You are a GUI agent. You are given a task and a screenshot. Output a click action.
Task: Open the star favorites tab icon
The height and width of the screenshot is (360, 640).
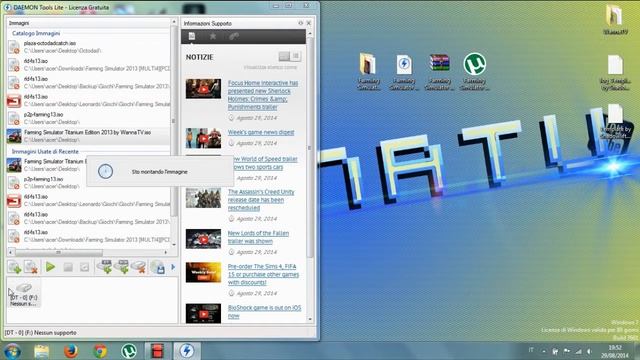[213, 36]
